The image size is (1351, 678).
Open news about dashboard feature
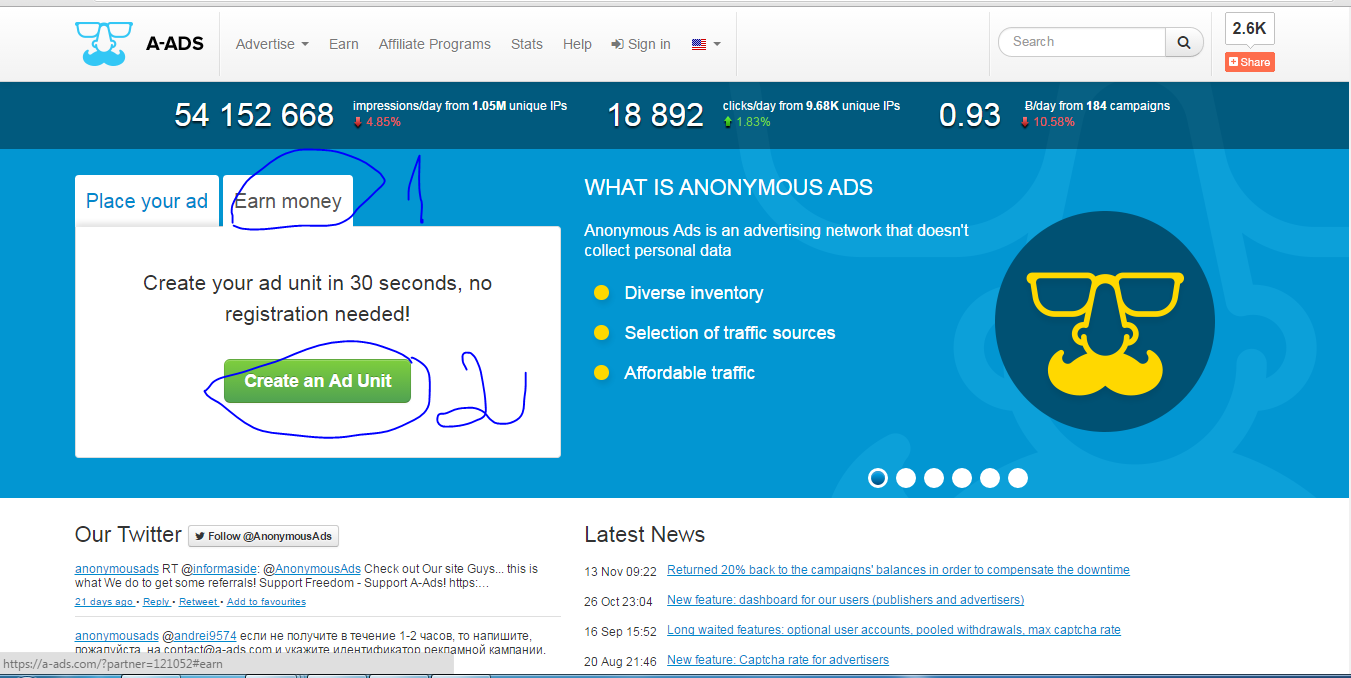(x=845, y=600)
